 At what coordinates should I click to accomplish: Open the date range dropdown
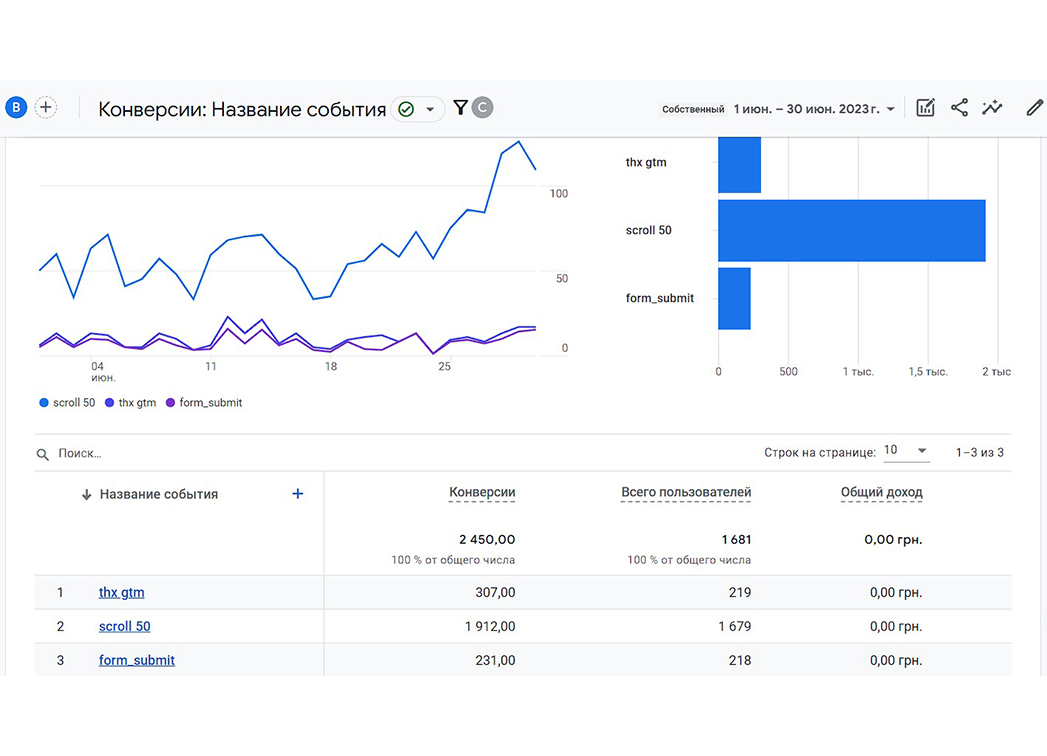click(814, 109)
